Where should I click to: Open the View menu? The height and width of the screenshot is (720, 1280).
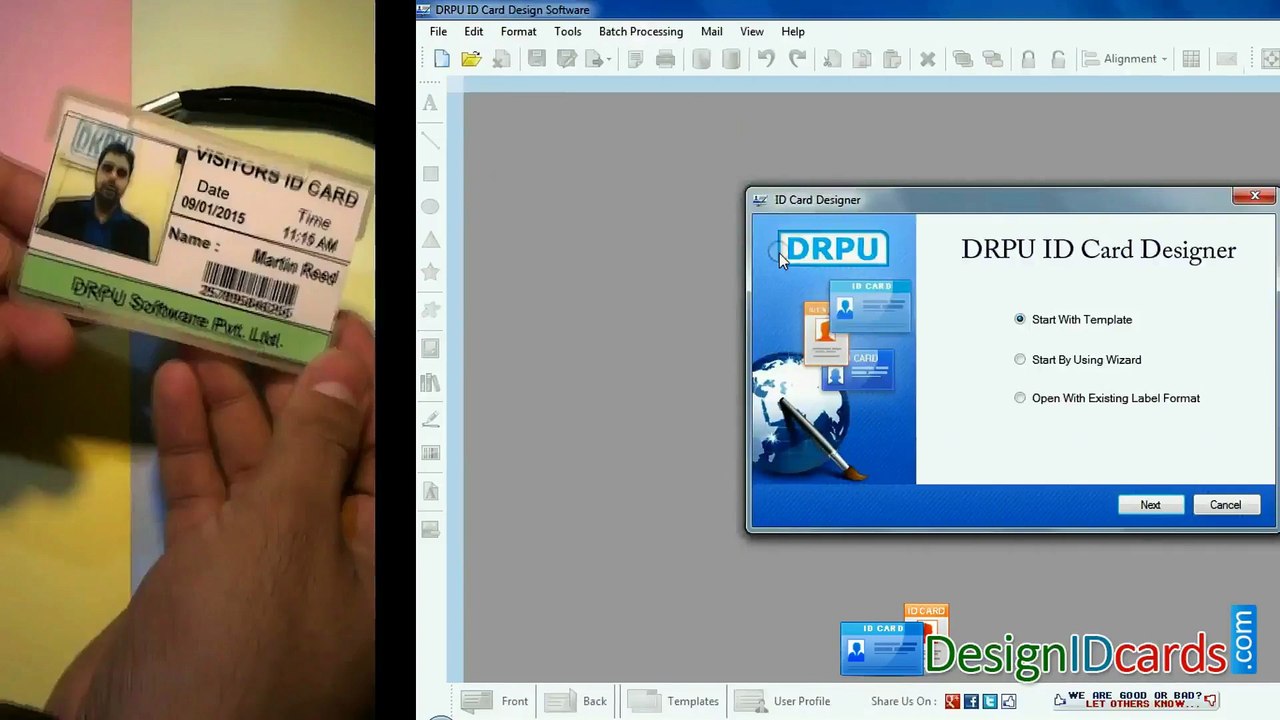(752, 32)
